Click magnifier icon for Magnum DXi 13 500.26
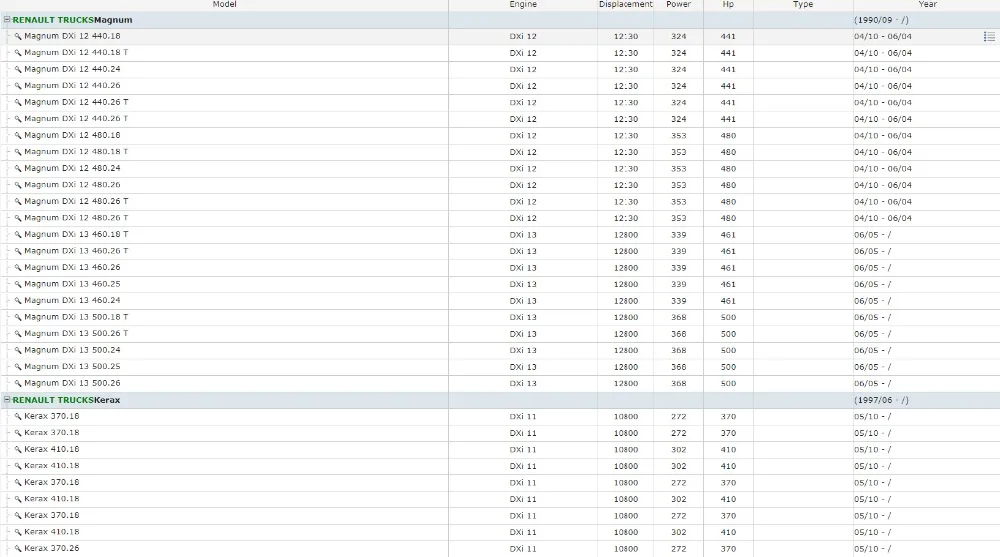 point(18,384)
